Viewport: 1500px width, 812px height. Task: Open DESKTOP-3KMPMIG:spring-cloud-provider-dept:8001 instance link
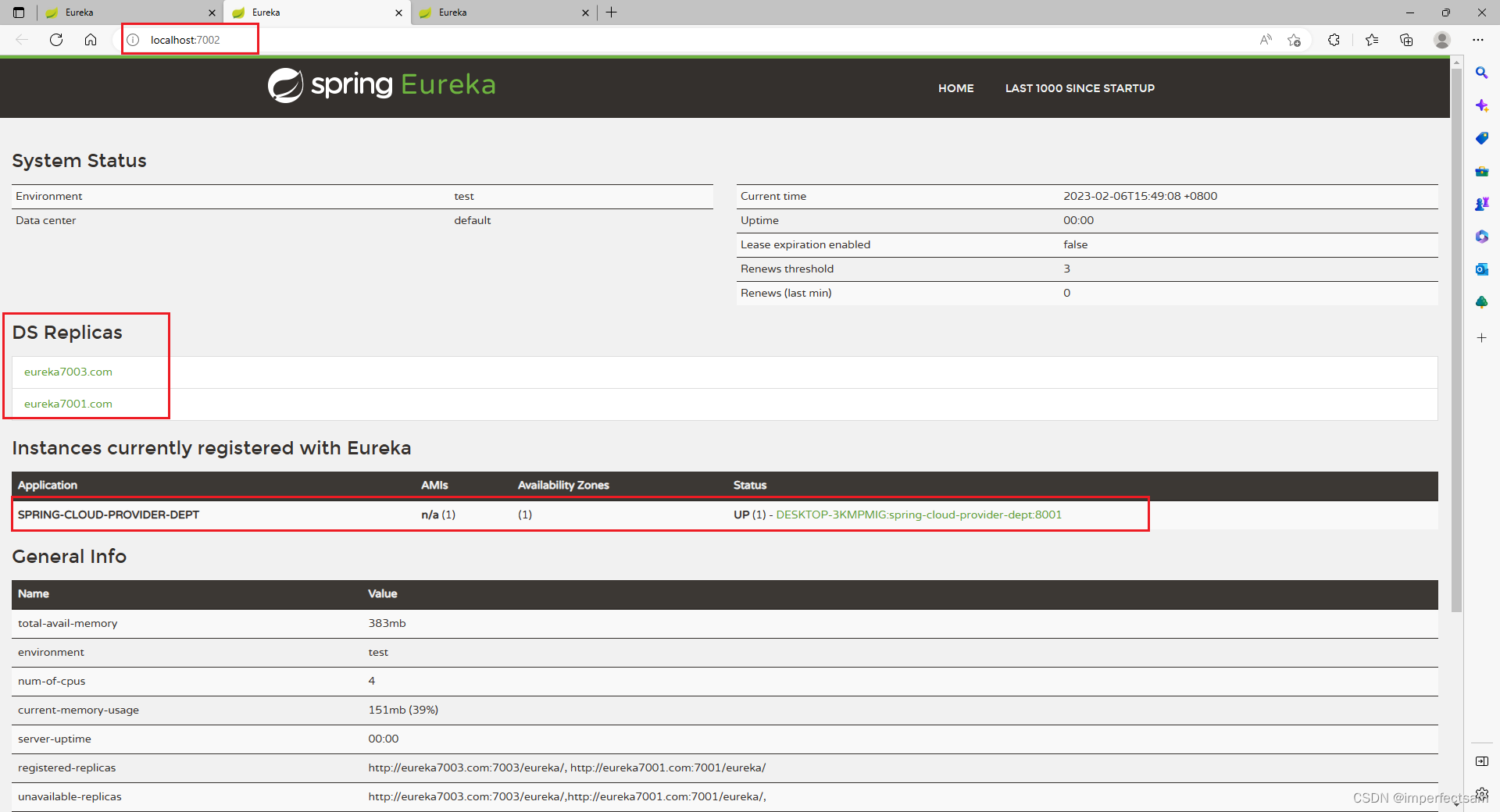(919, 515)
